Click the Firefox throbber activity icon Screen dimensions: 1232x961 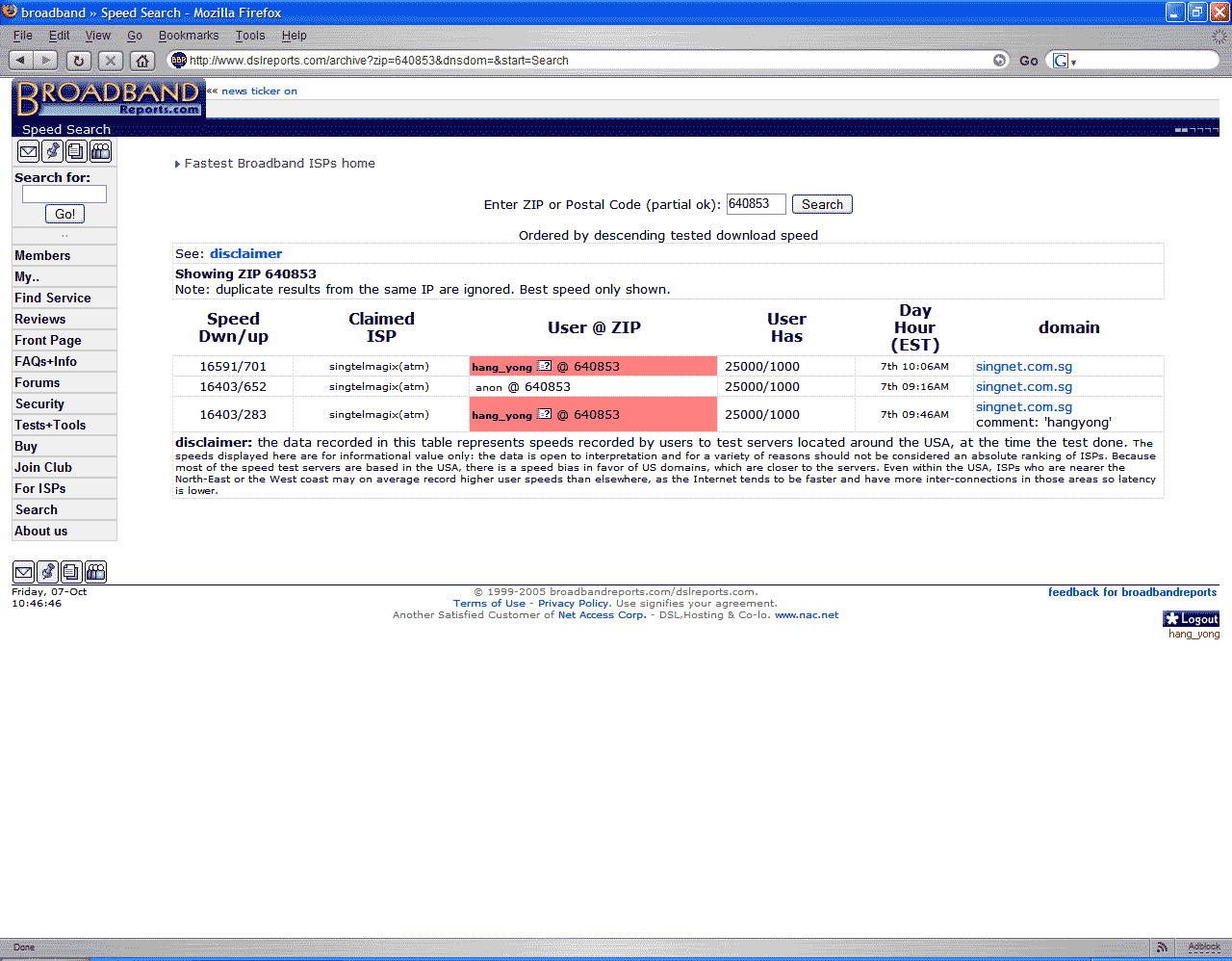[1219, 37]
